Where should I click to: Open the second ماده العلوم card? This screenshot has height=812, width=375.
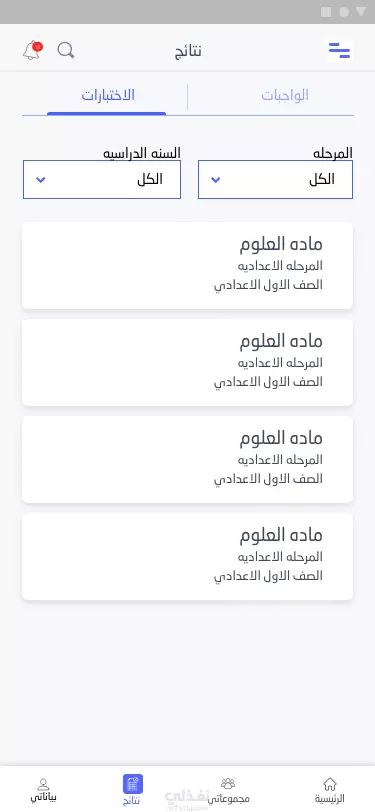(188, 362)
